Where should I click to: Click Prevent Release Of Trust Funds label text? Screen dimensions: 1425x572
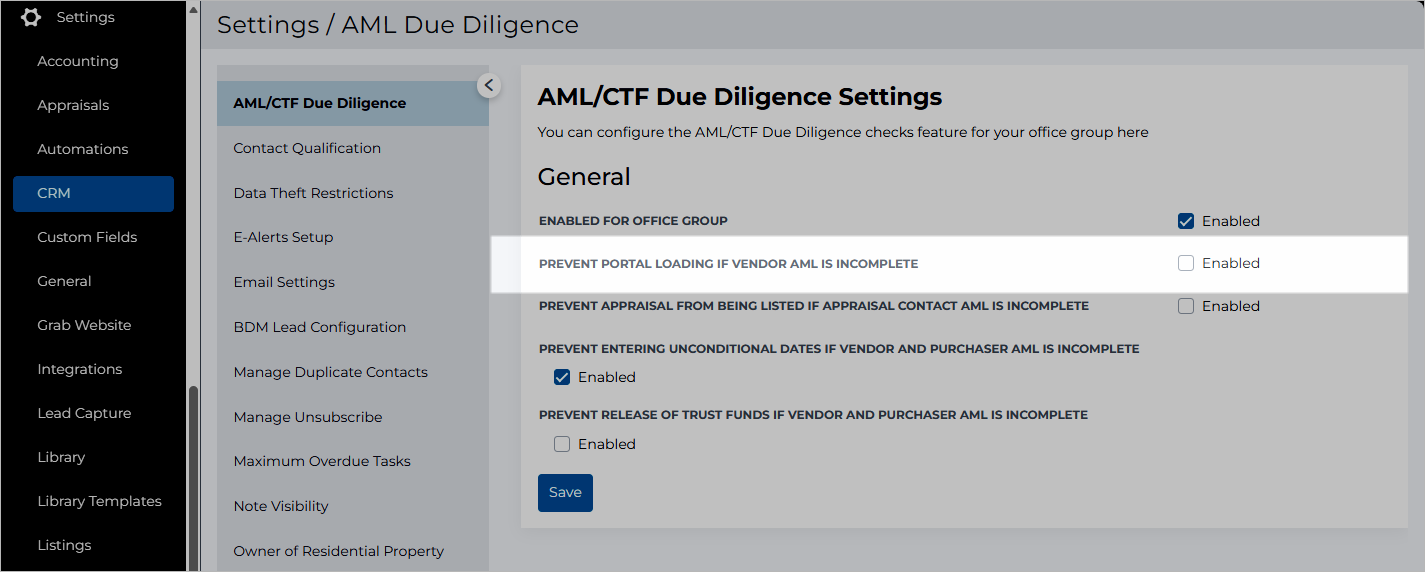[813, 415]
